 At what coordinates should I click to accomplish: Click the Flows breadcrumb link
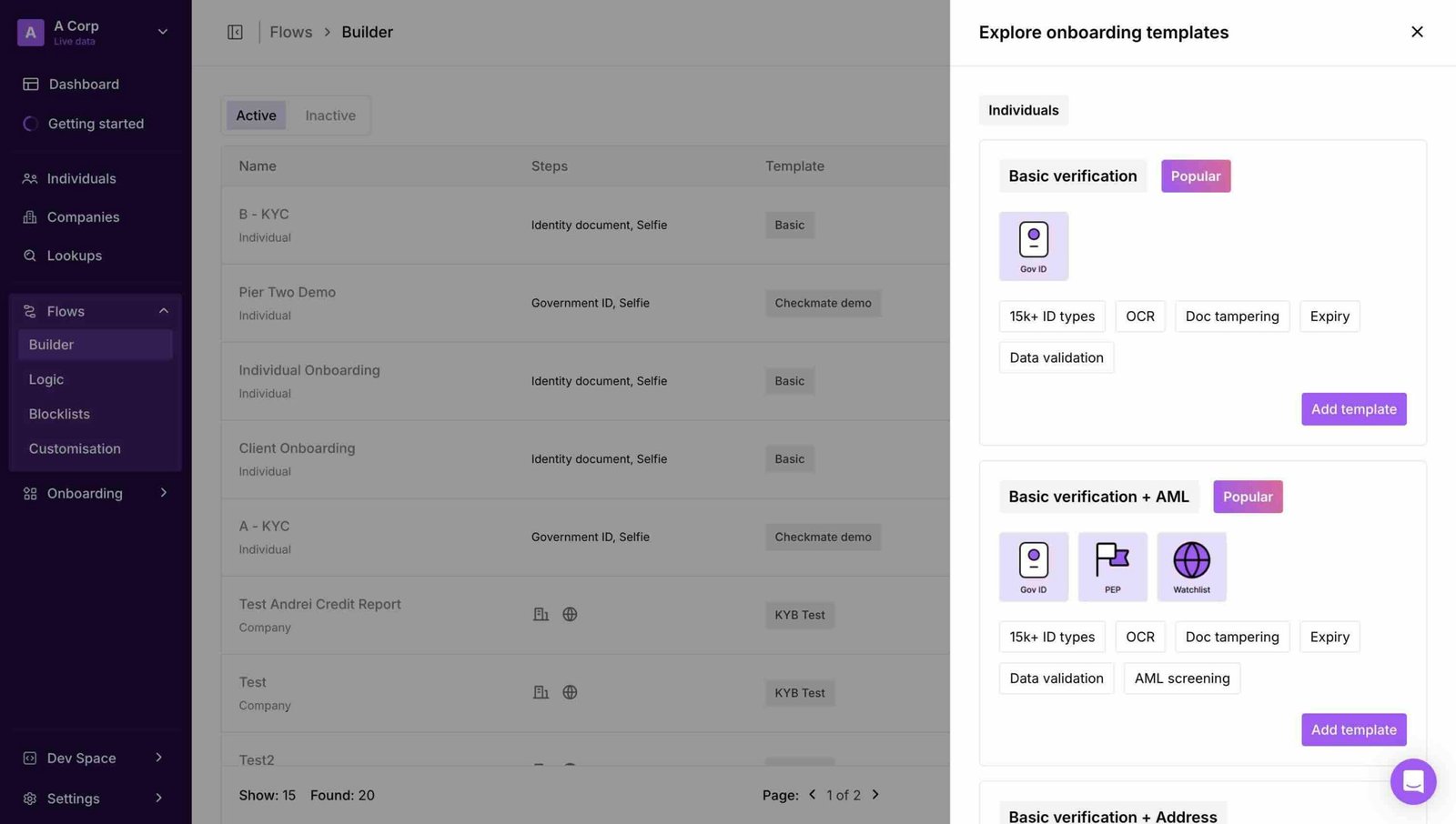click(x=290, y=32)
